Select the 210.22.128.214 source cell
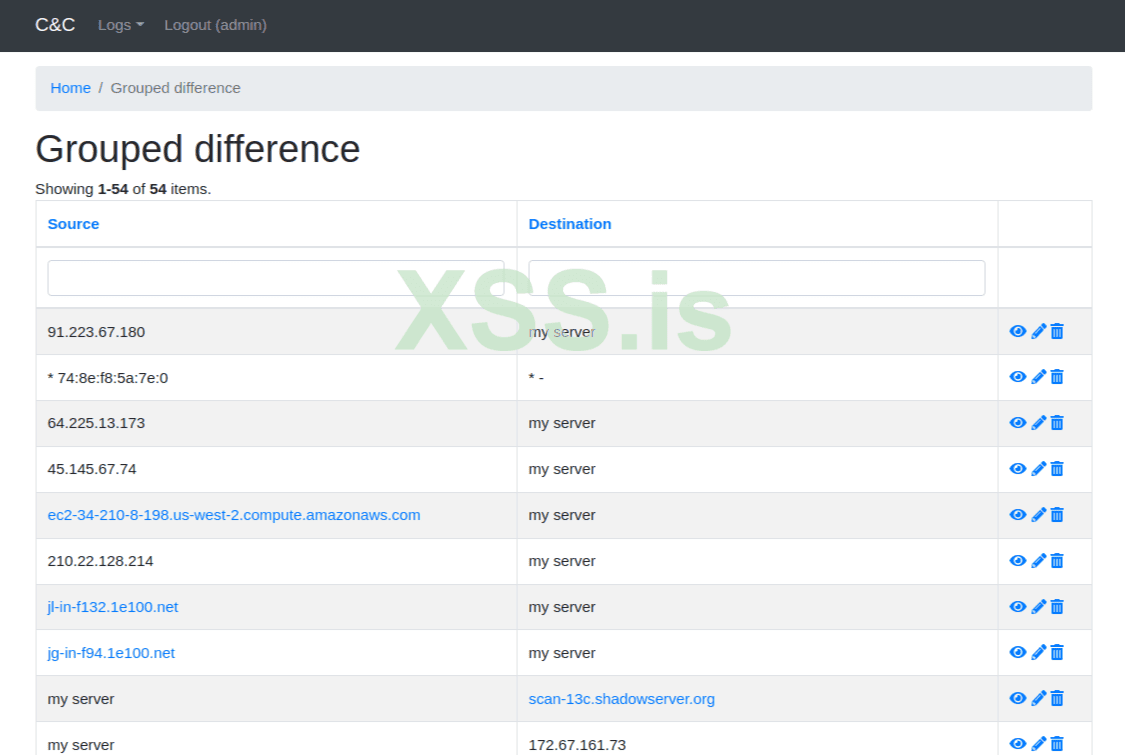 tap(276, 561)
